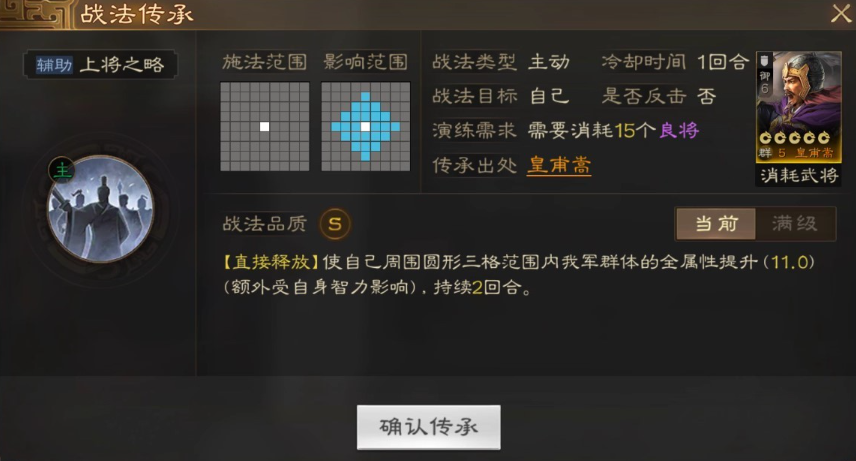Click the circular skill artwork icon

click(100, 209)
